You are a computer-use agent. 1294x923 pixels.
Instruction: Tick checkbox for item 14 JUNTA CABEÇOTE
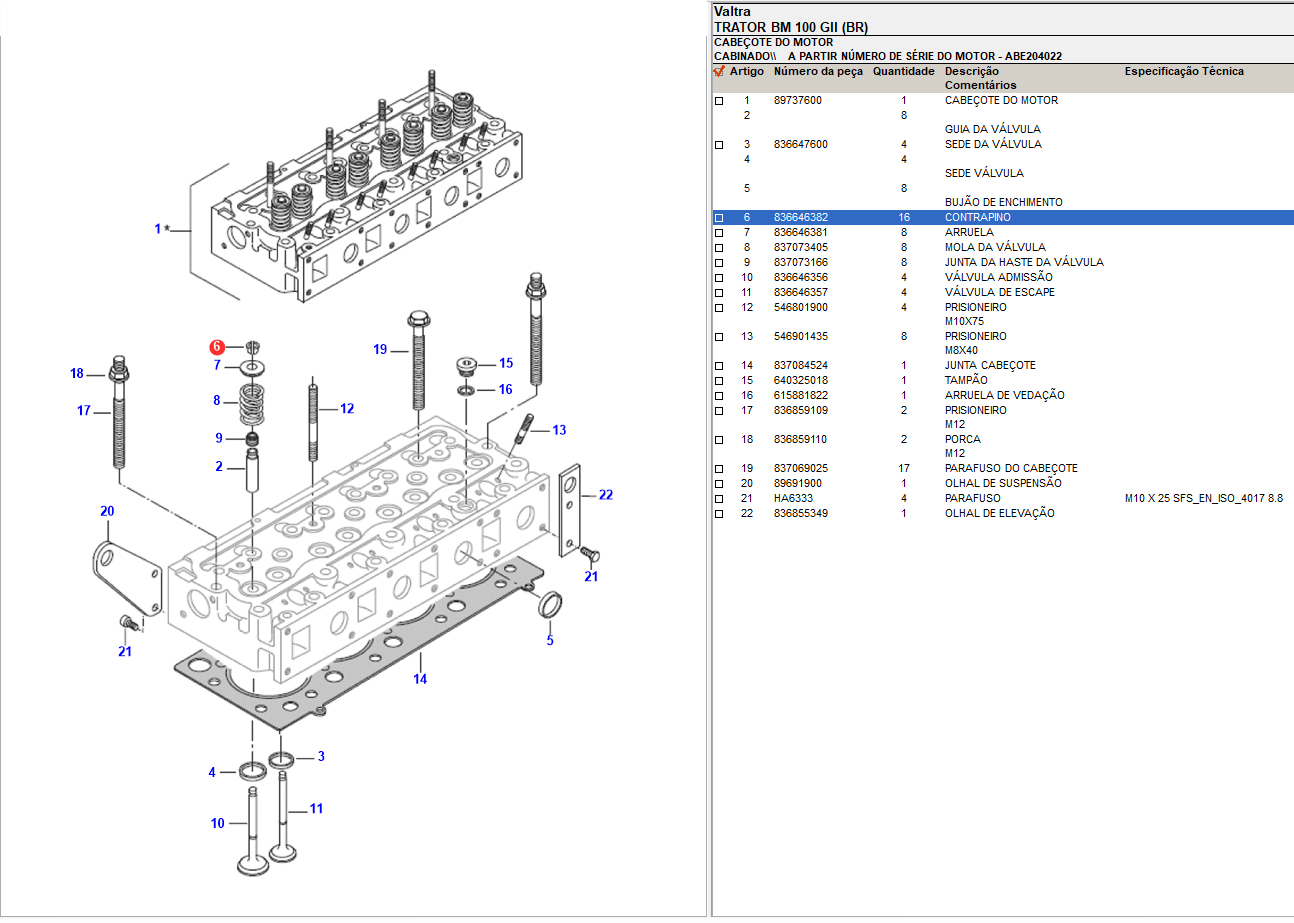(718, 366)
